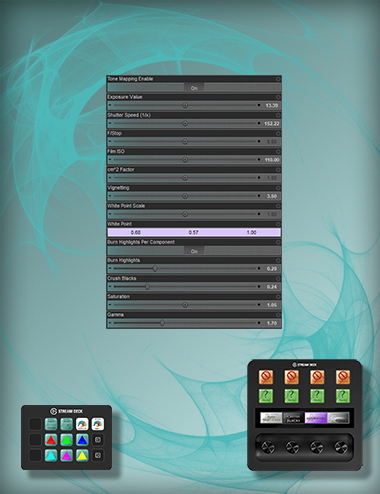This screenshot has width=380, height=494.
Task: Click the Shutter Speed value field
Action: click(x=272, y=124)
